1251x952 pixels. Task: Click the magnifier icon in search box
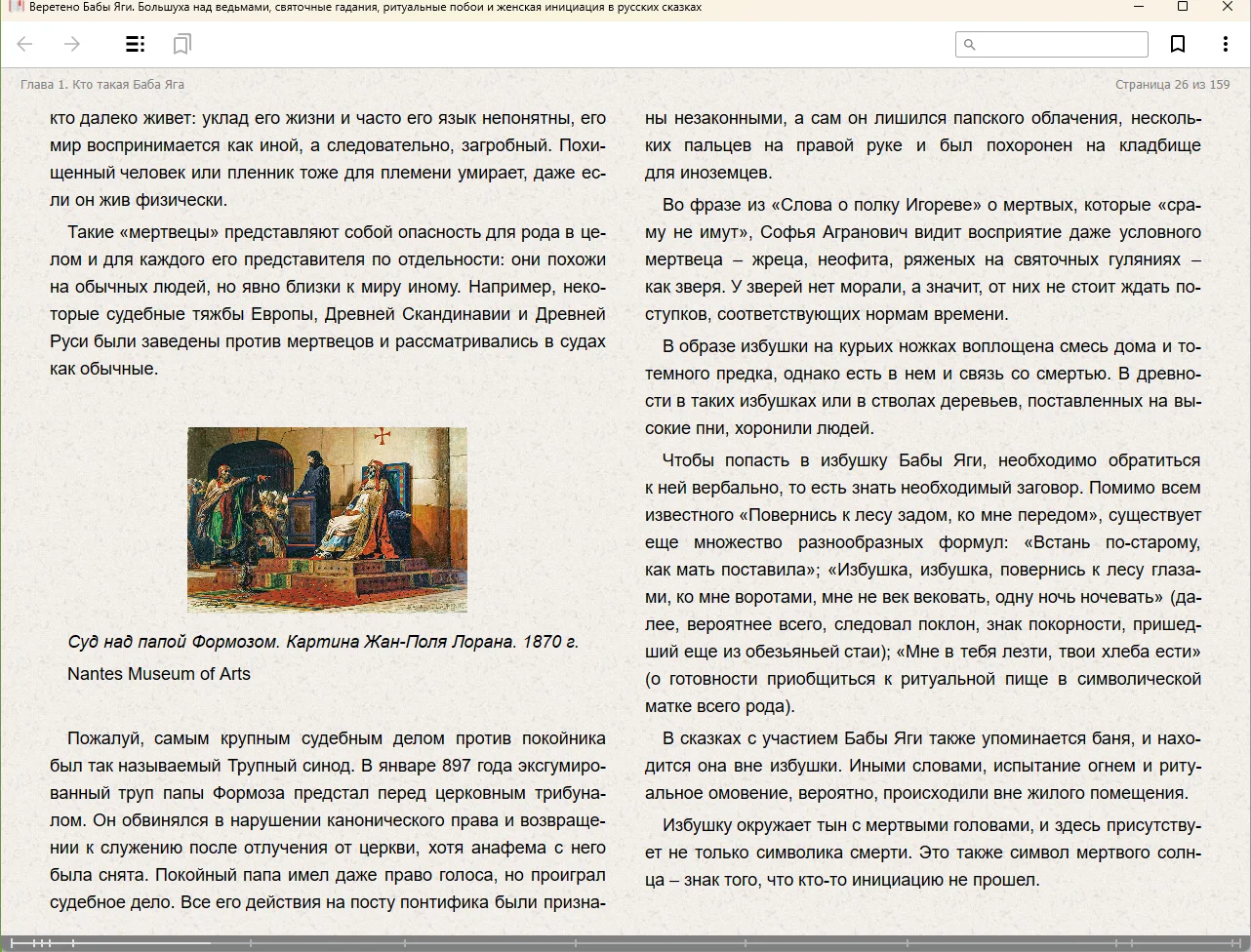pos(969,44)
